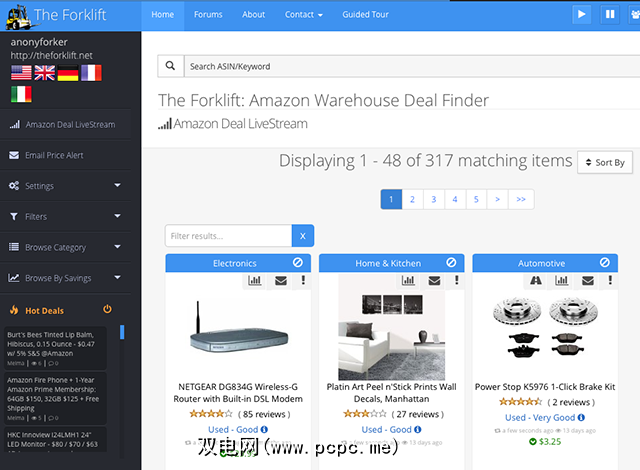640x470 pixels.
Task: Select the France flag
Action: click(91, 73)
